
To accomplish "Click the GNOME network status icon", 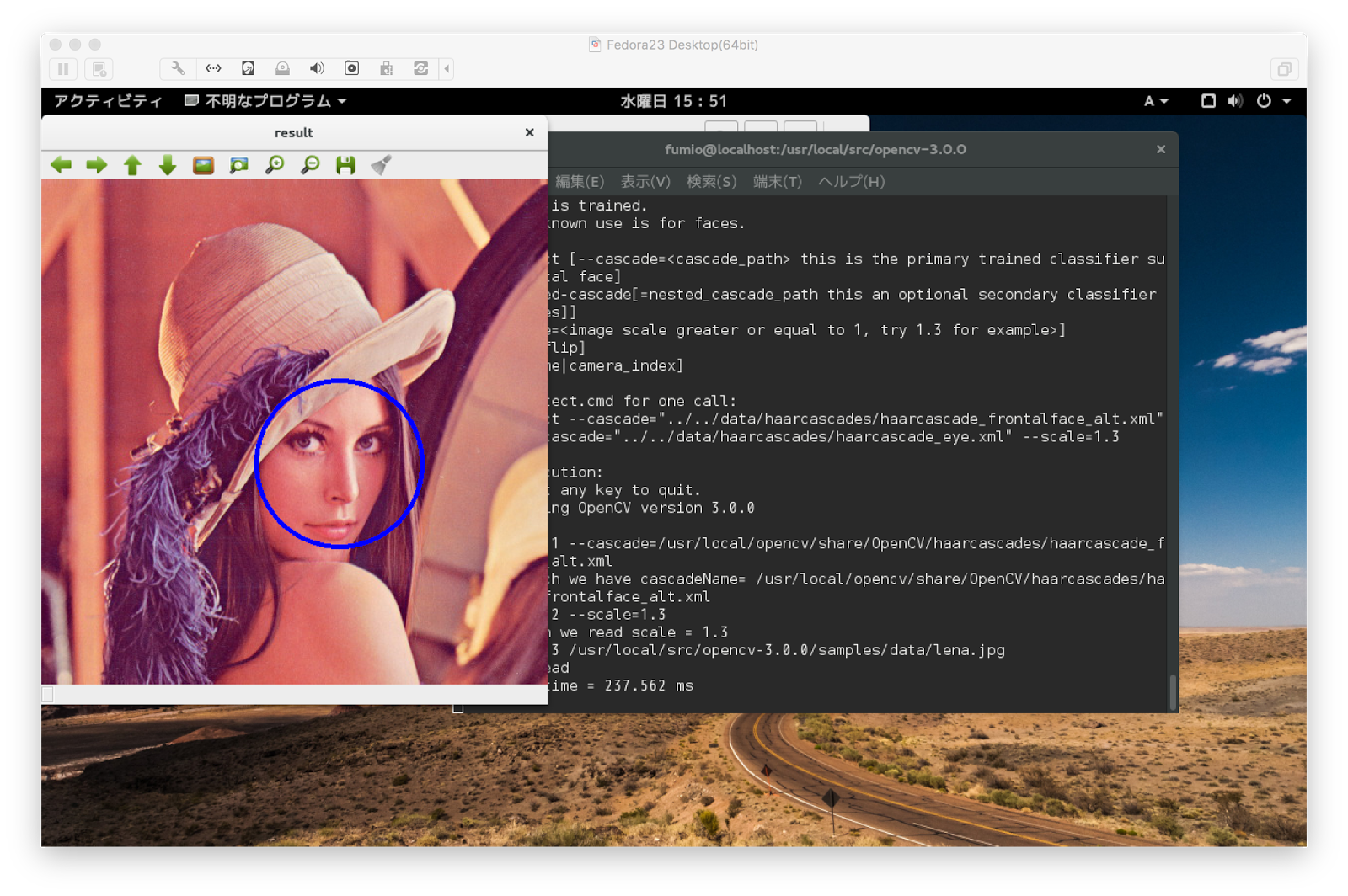I will 1208,101.
